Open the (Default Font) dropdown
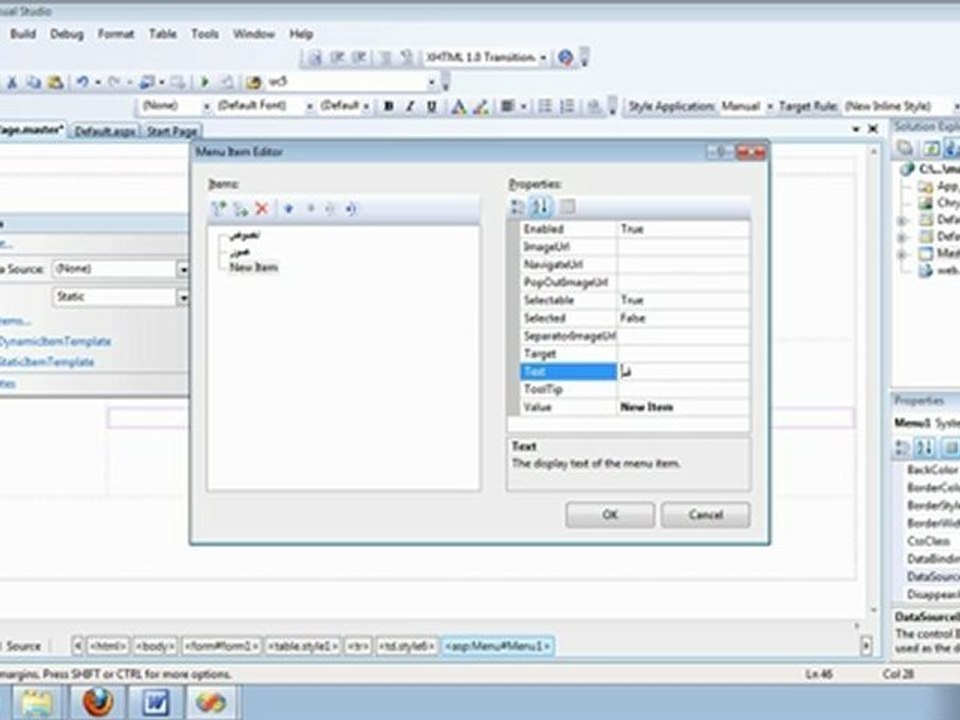 tap(310, 107)
